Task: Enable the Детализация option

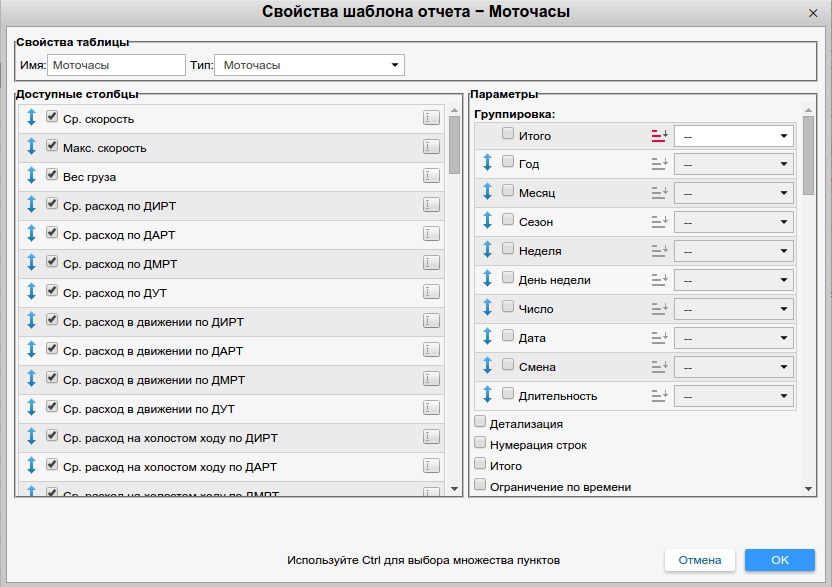Action: click(481, 423)
